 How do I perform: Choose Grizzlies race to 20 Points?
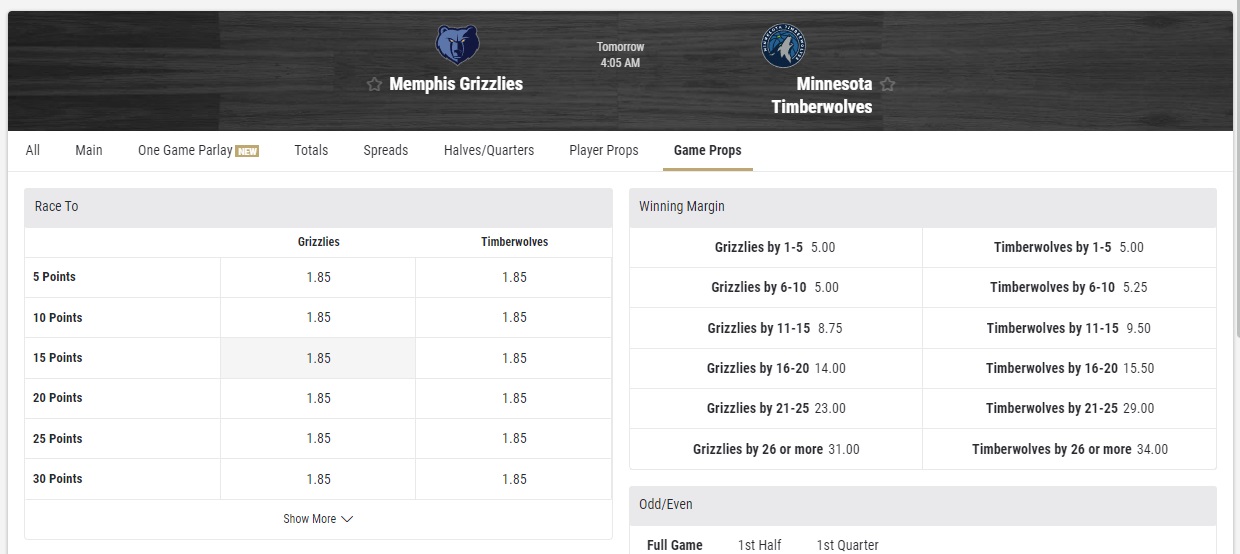(318, 398)
